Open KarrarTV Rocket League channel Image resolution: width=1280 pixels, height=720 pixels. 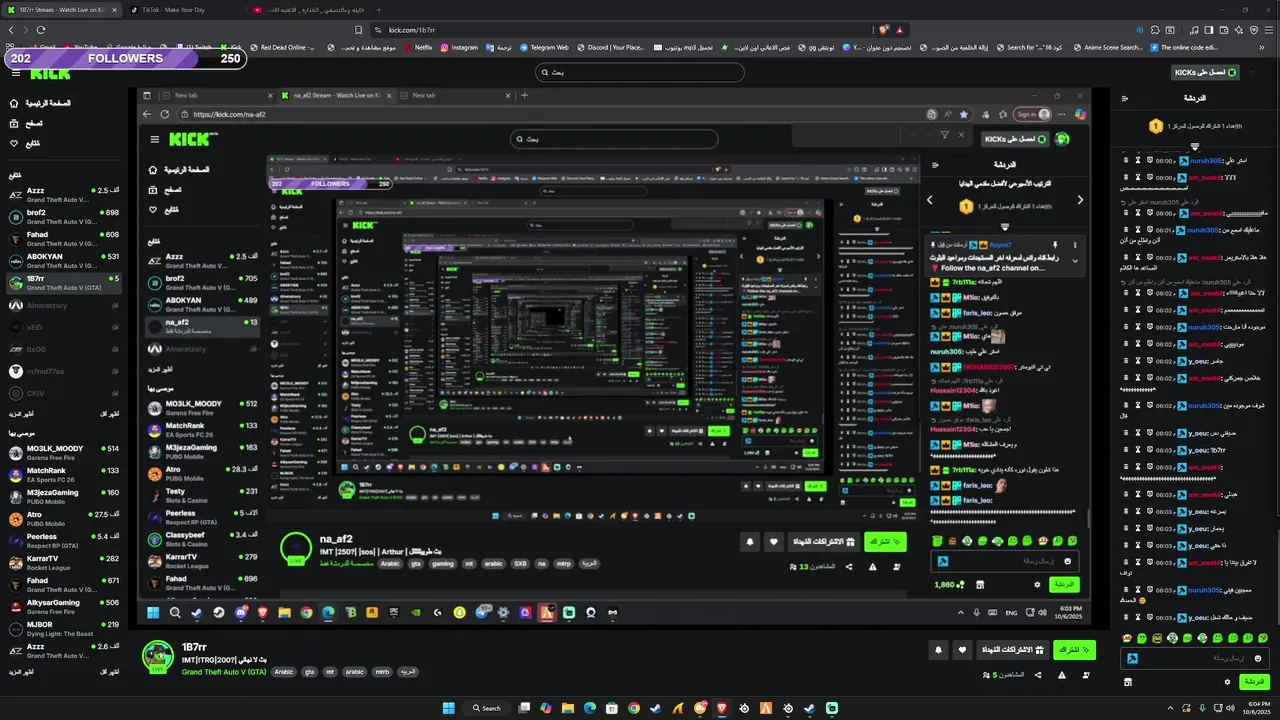(64, 563)
